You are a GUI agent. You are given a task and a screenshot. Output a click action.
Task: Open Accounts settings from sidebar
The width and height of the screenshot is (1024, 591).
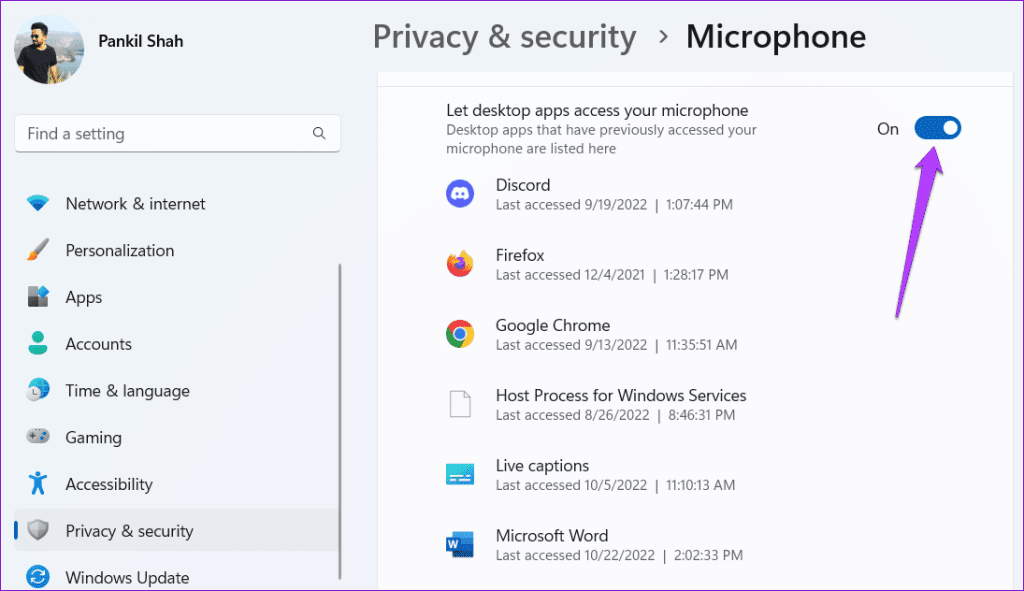pos(98,344)
